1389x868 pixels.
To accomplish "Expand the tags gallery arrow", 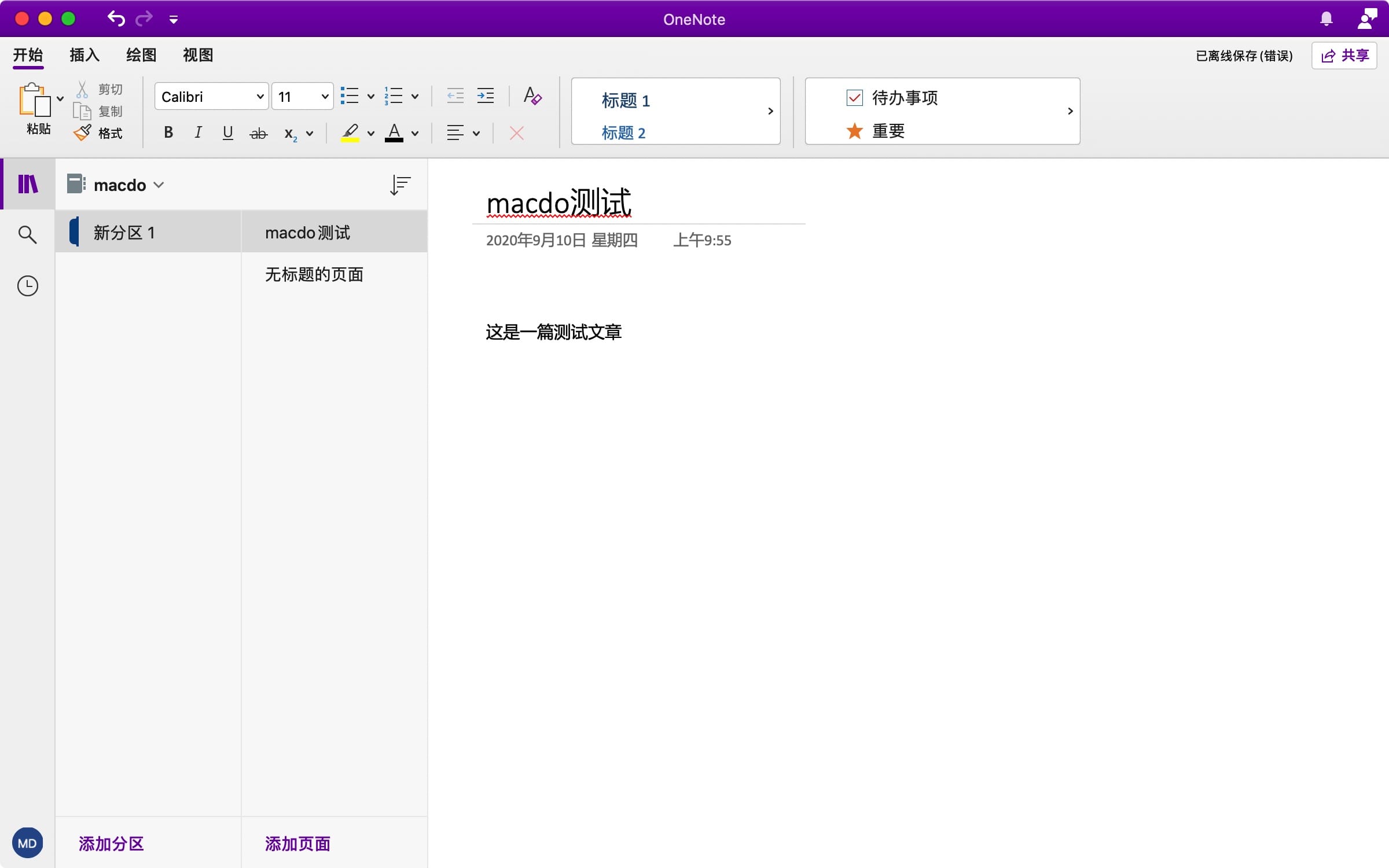I will (x=1070, y=111).
